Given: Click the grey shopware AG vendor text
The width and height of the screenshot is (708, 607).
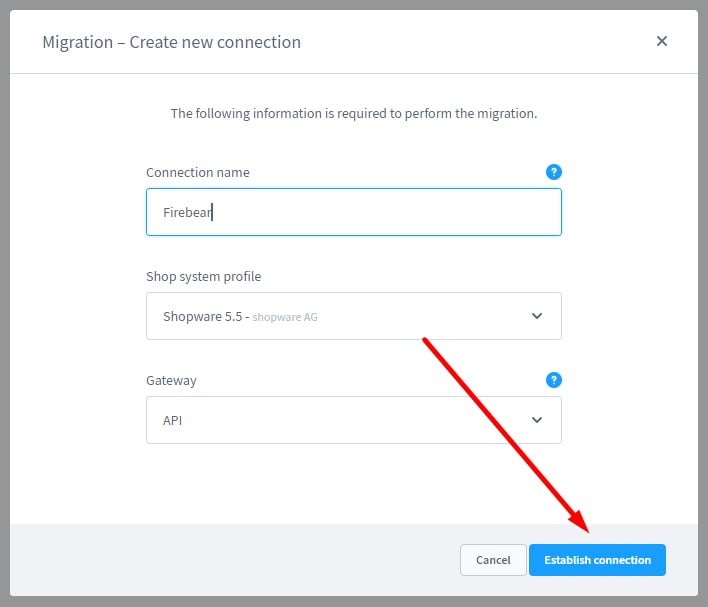Looking at the screenshot, I should [285, 317].
